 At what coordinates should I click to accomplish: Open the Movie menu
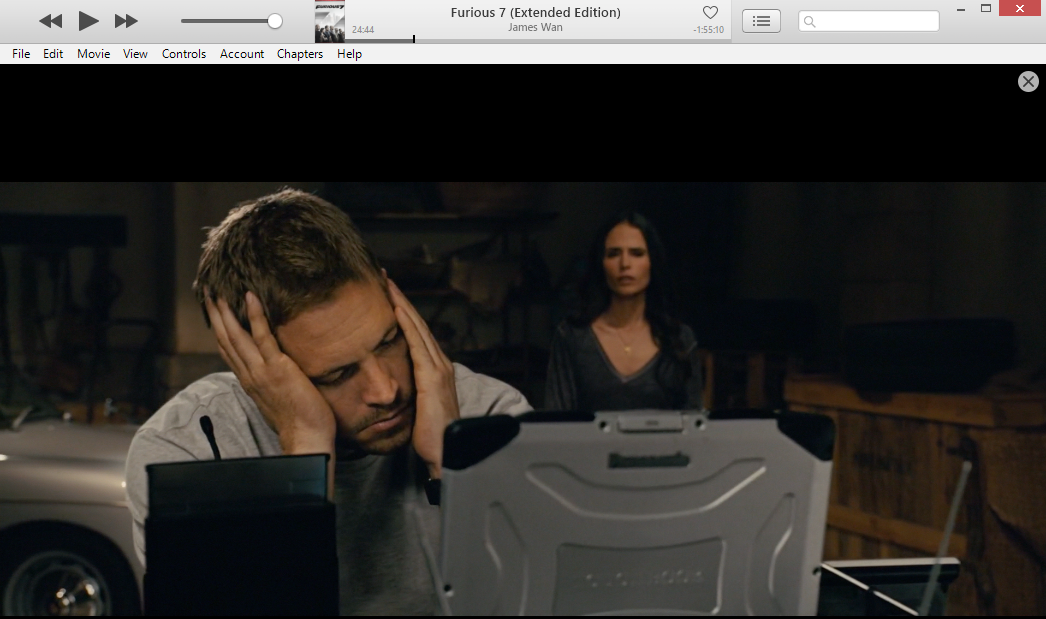point(93,54)
